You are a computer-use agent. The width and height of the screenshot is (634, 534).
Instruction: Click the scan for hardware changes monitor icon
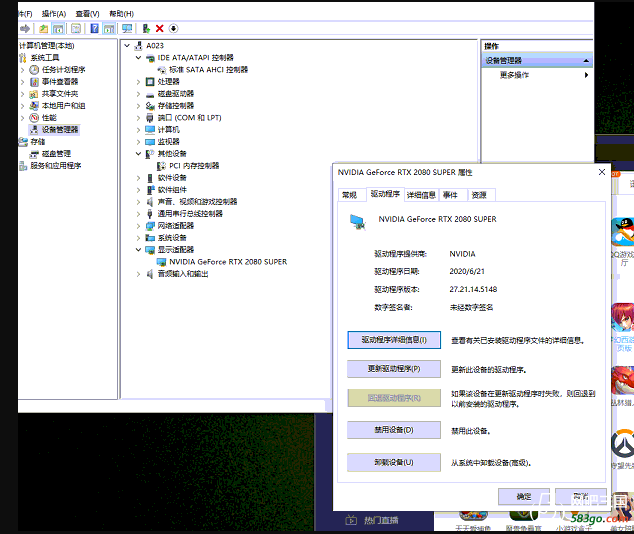click(x=127, y=29)
